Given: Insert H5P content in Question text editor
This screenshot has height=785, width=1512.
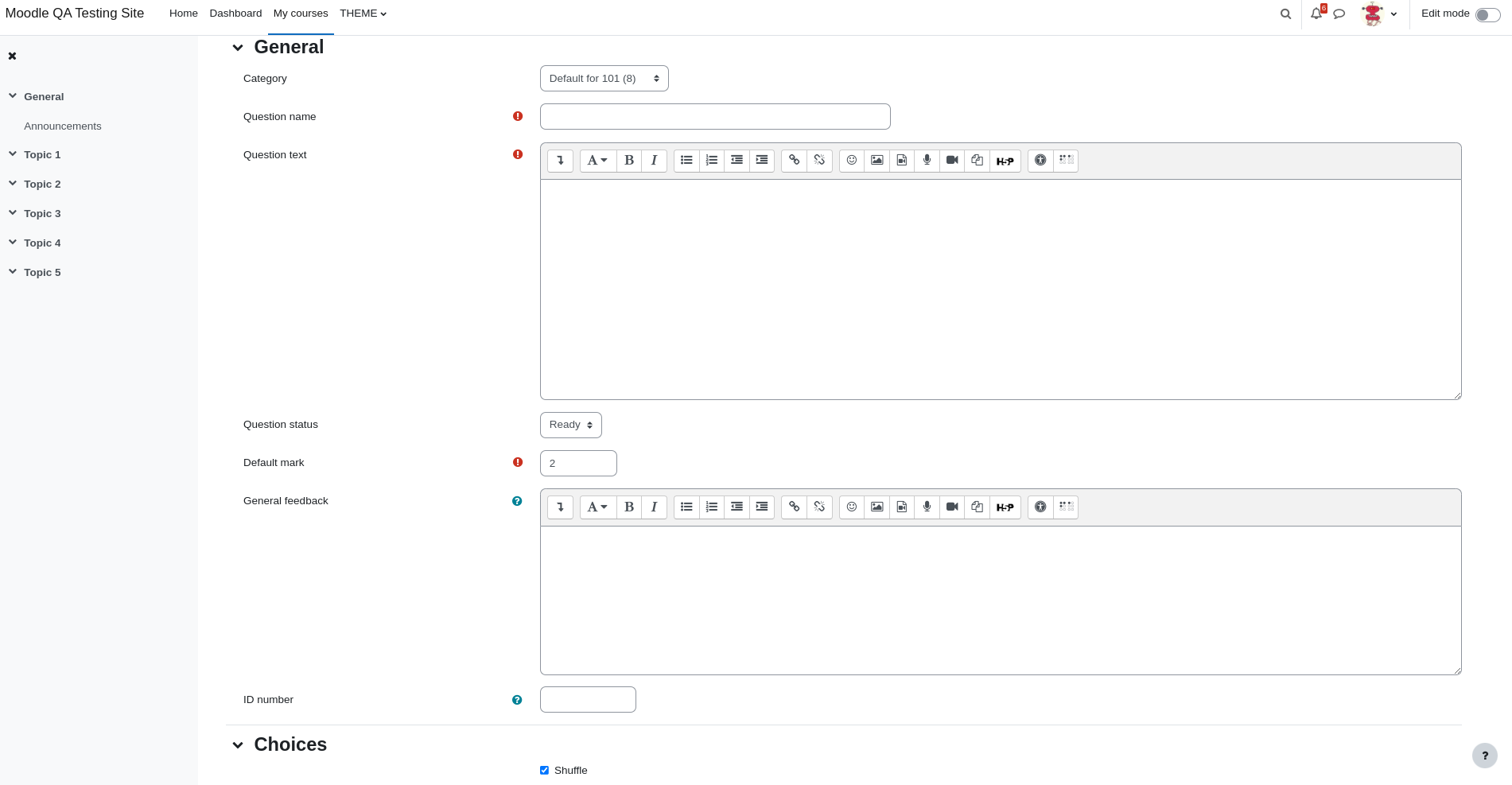Looking at the screenshot, I should click(1005, 161).
